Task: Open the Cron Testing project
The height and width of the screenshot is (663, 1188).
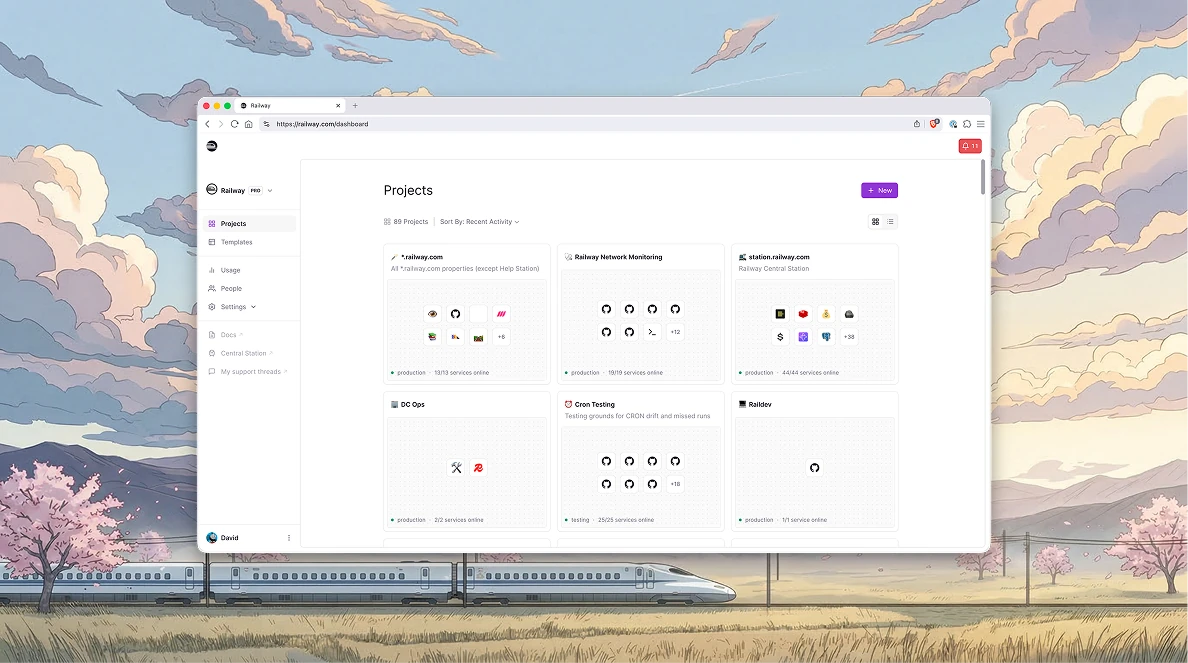Action: [595, 405]
